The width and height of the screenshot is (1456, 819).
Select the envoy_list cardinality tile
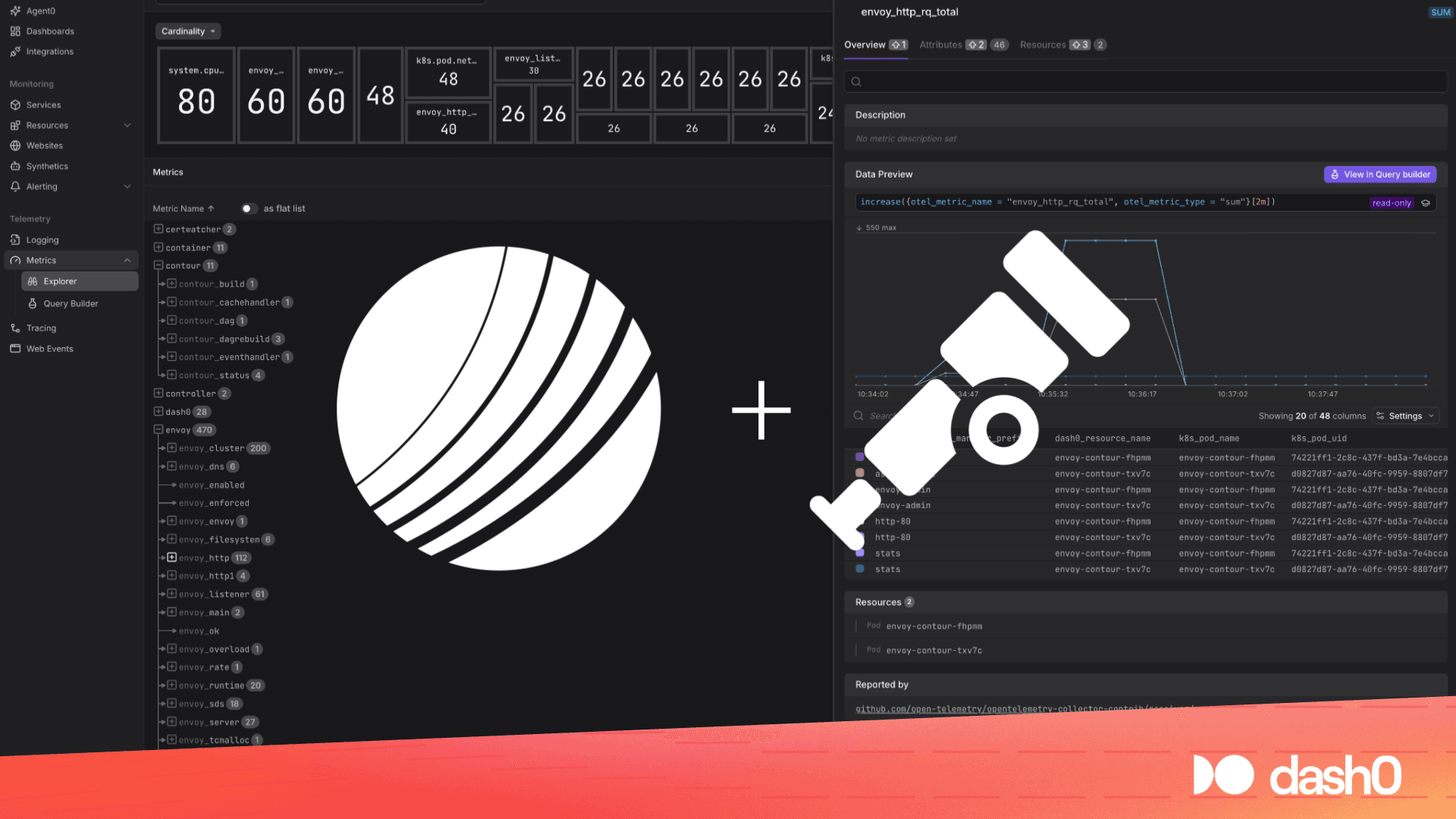coord(533,64)
